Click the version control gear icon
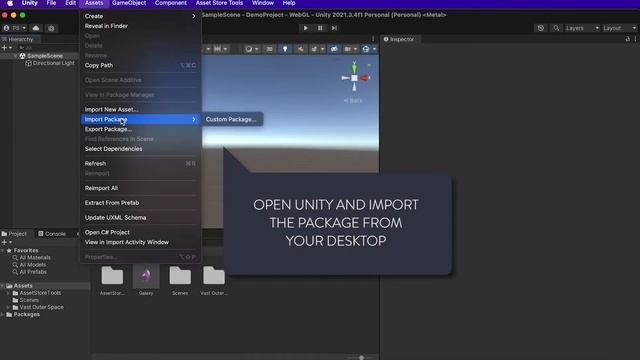Screen dimensions: 640x360 tap(51, 28)
